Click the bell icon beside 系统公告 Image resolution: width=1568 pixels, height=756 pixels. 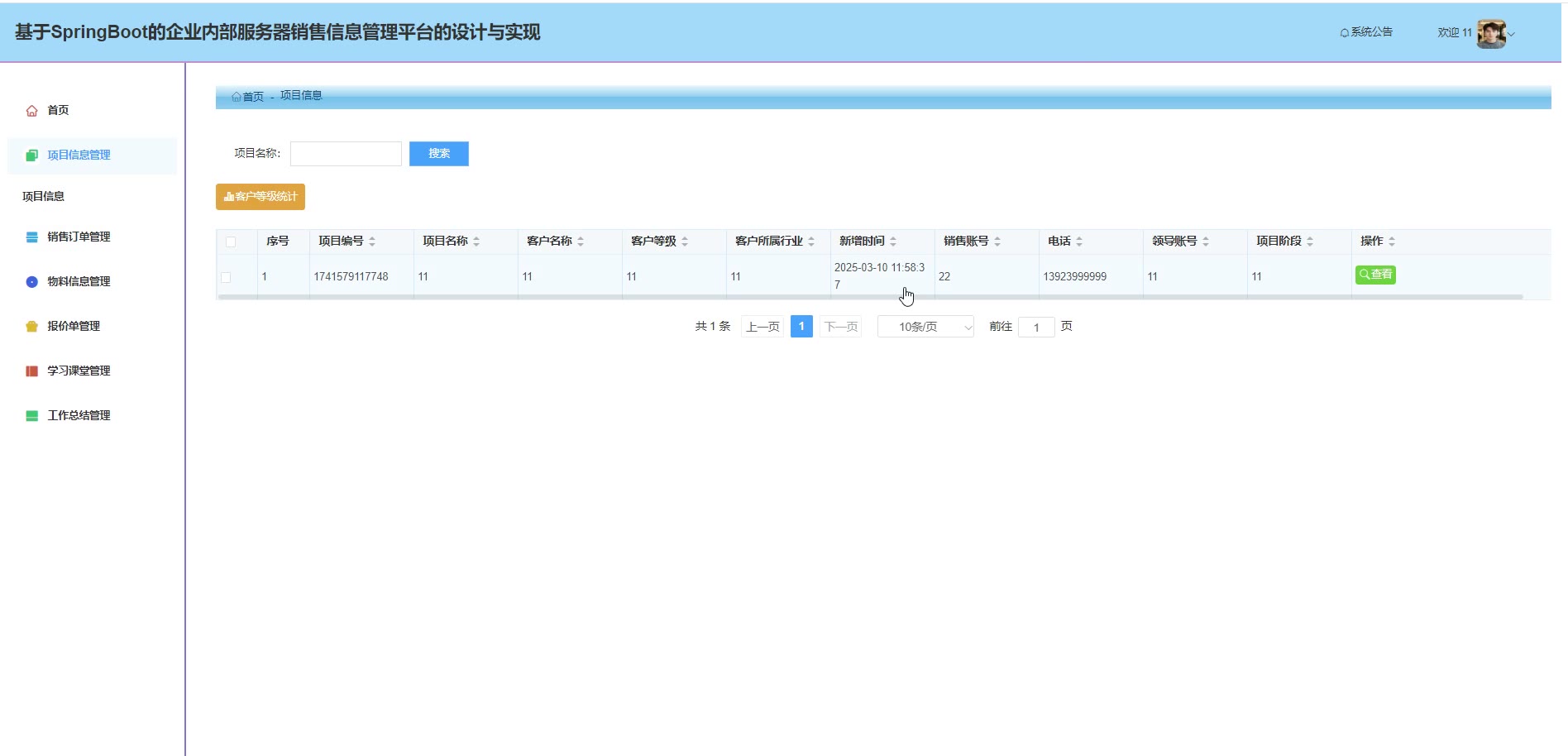tap(1345, 33)
